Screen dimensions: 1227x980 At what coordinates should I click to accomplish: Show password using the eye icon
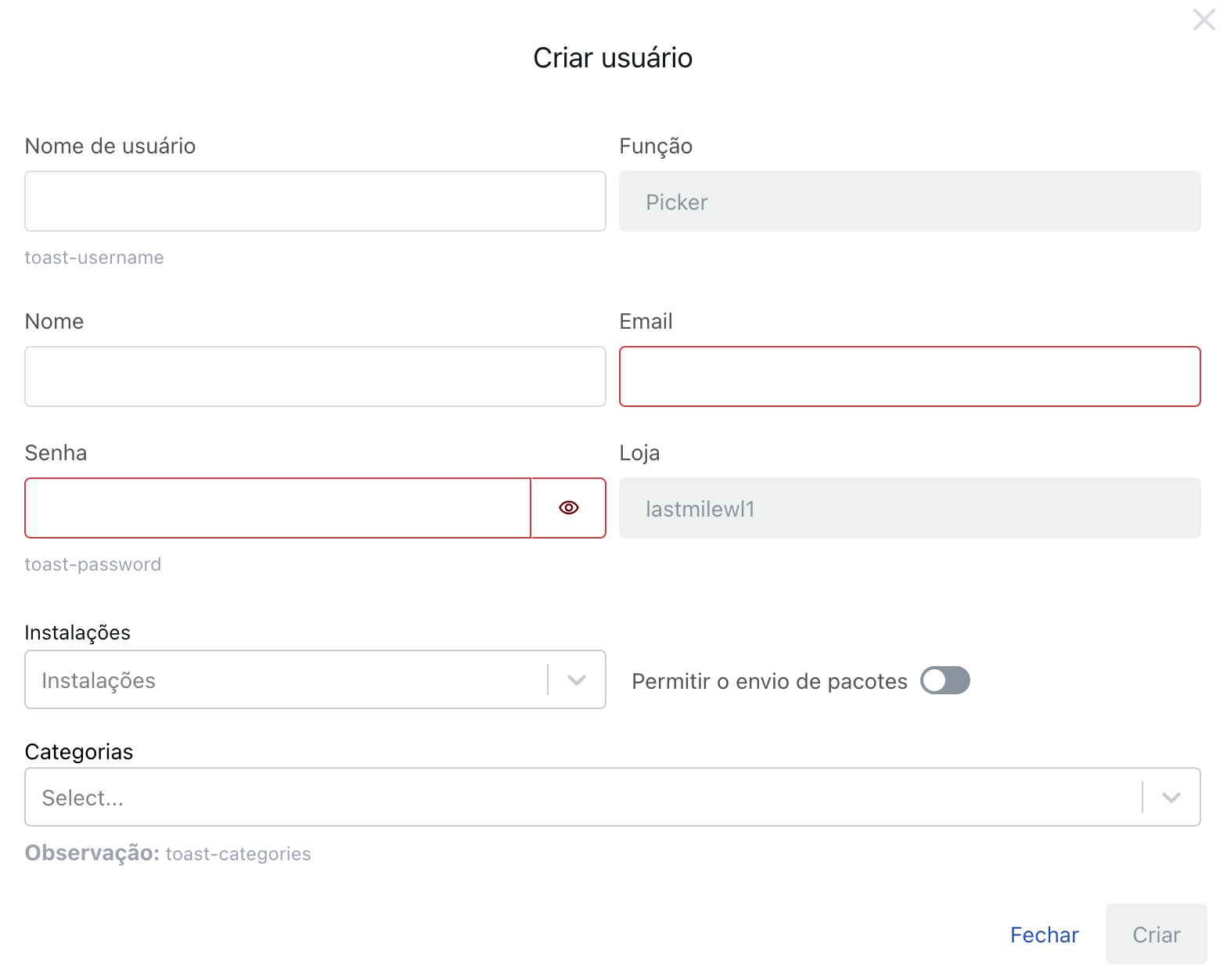pos(569,508)
